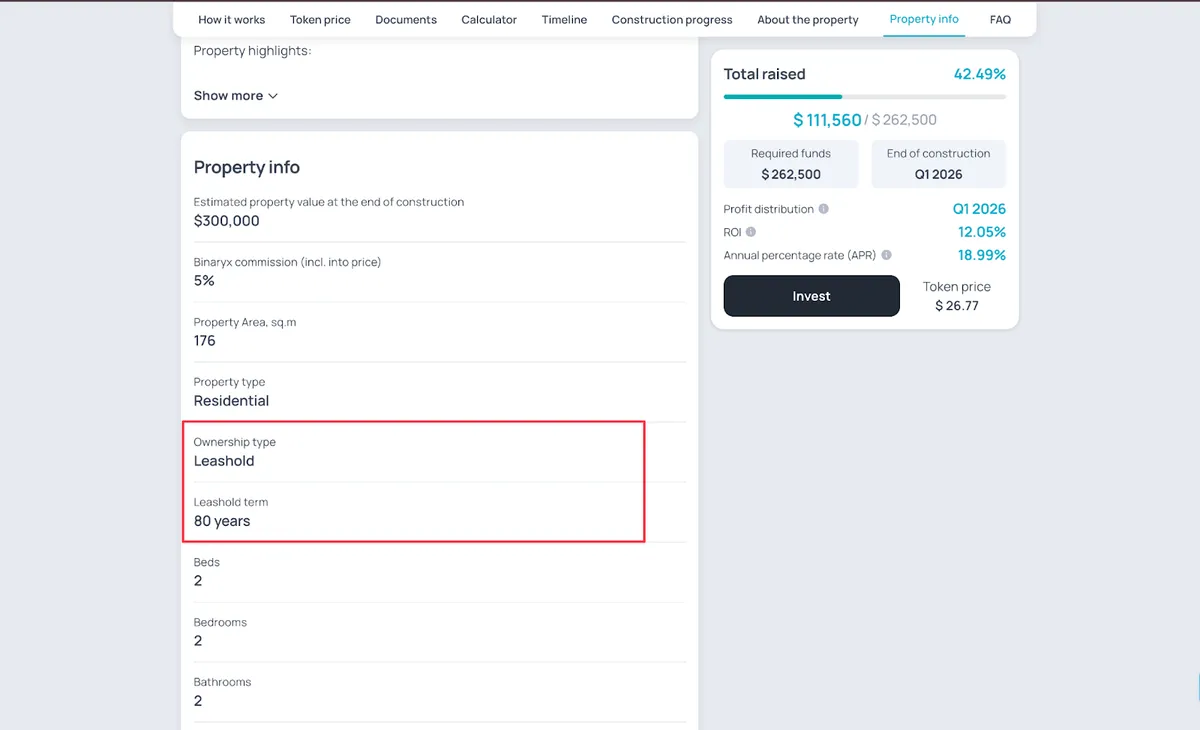Click the Required funds $262,500 card
The image size is (1200, 730).
click(x=791, y=164)
